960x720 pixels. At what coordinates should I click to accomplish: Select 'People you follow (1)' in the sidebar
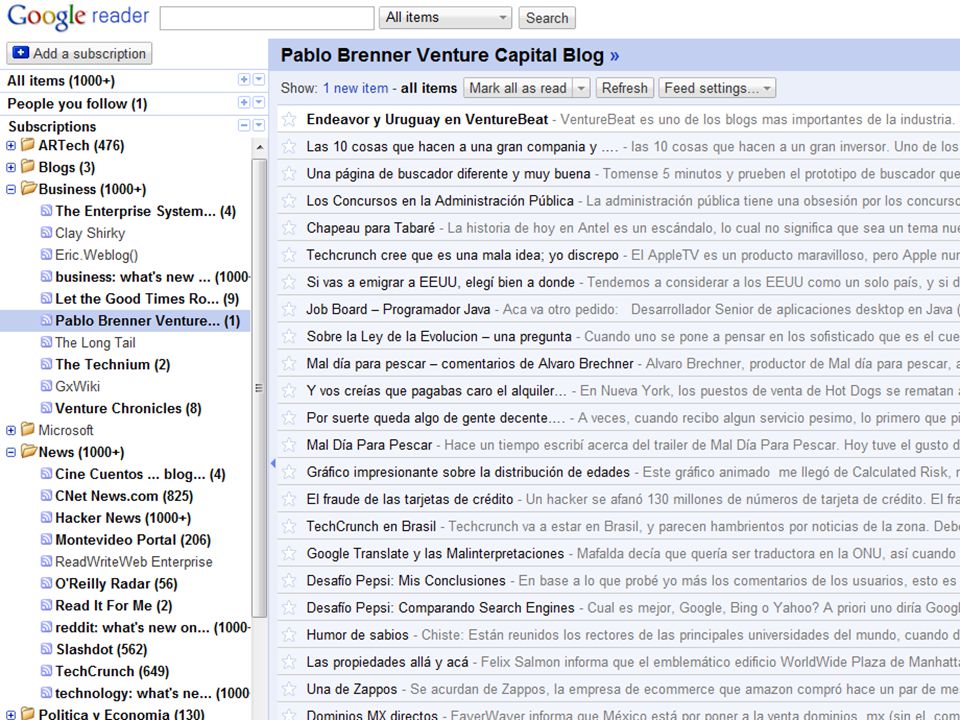[x=77, y=103]
